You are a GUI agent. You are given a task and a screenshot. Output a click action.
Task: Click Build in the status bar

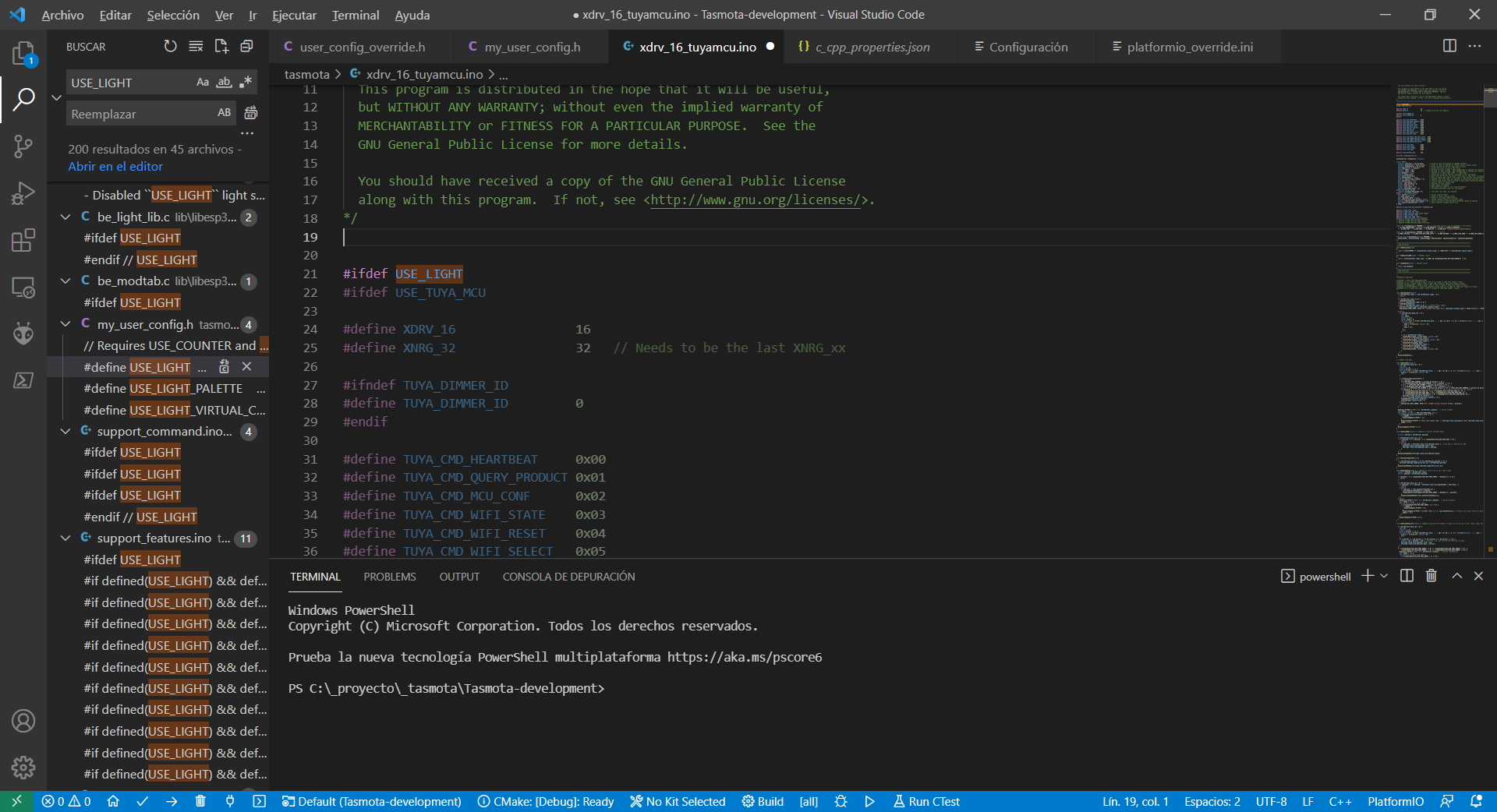[x=763, y=801]
